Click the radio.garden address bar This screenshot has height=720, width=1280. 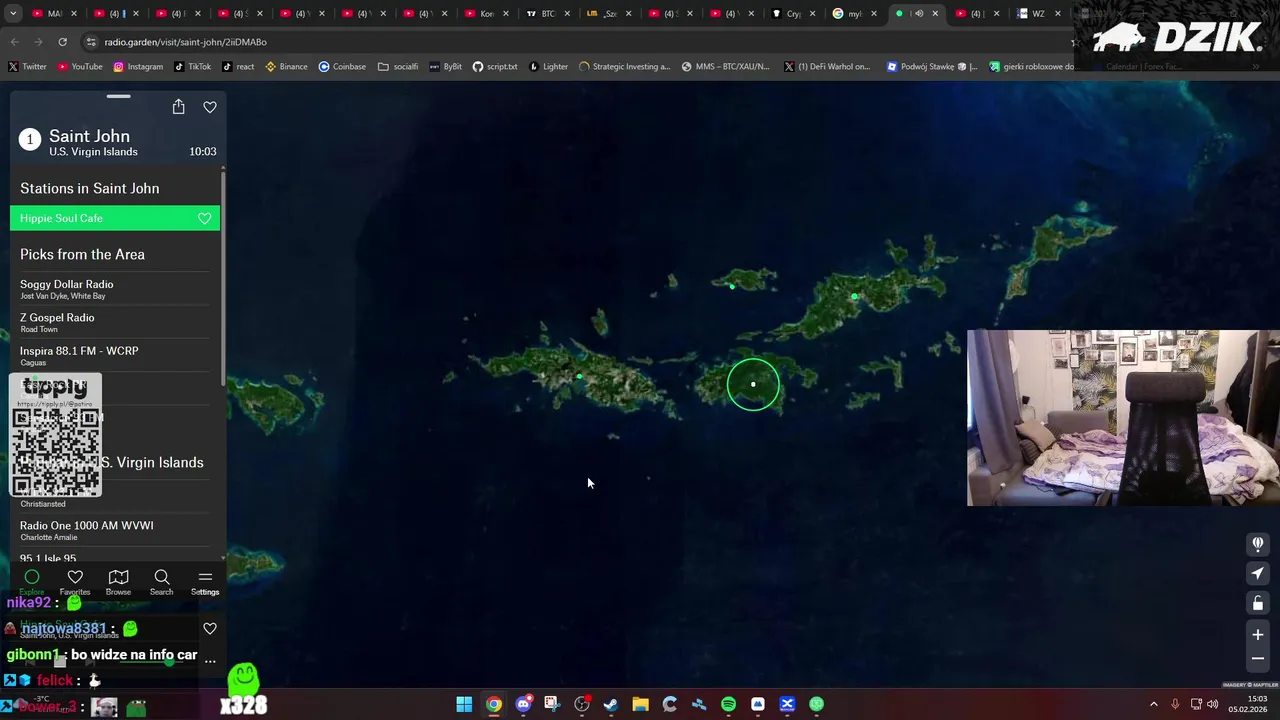pyautogui.click(x=560, y=42)
